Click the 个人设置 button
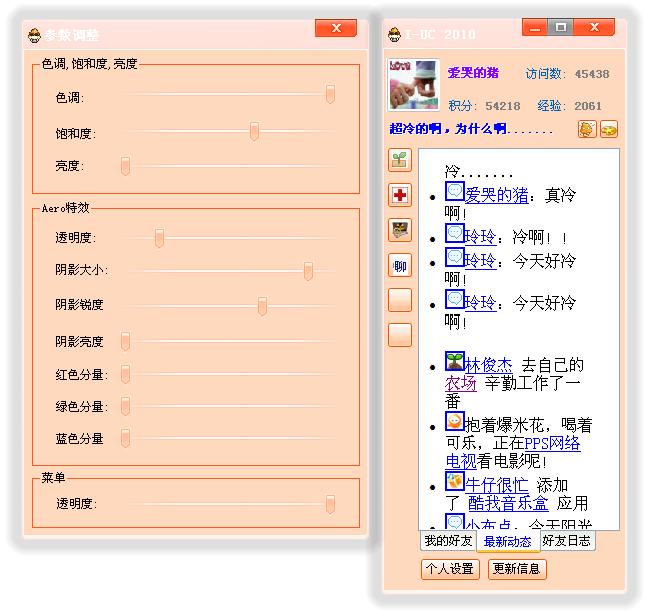 click(450, 569)
